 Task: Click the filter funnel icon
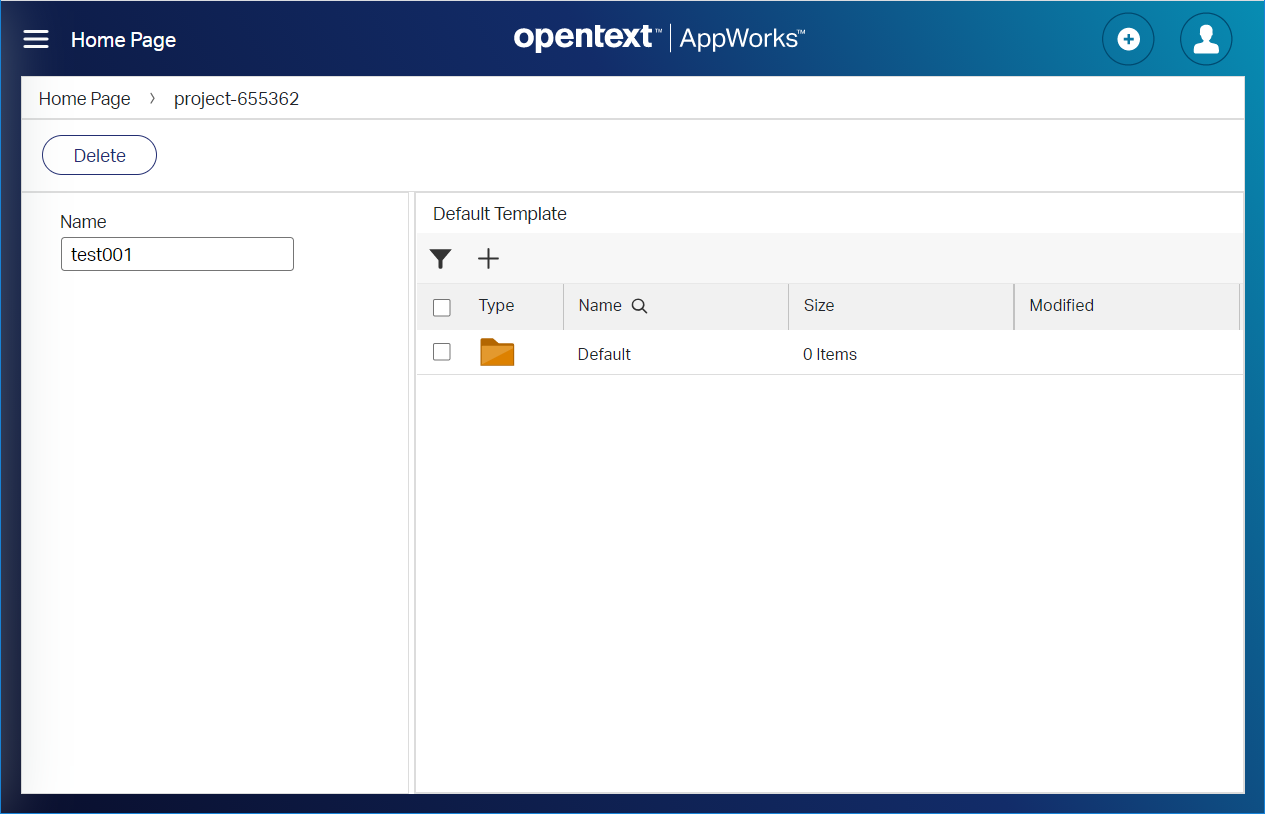[440, 259]
